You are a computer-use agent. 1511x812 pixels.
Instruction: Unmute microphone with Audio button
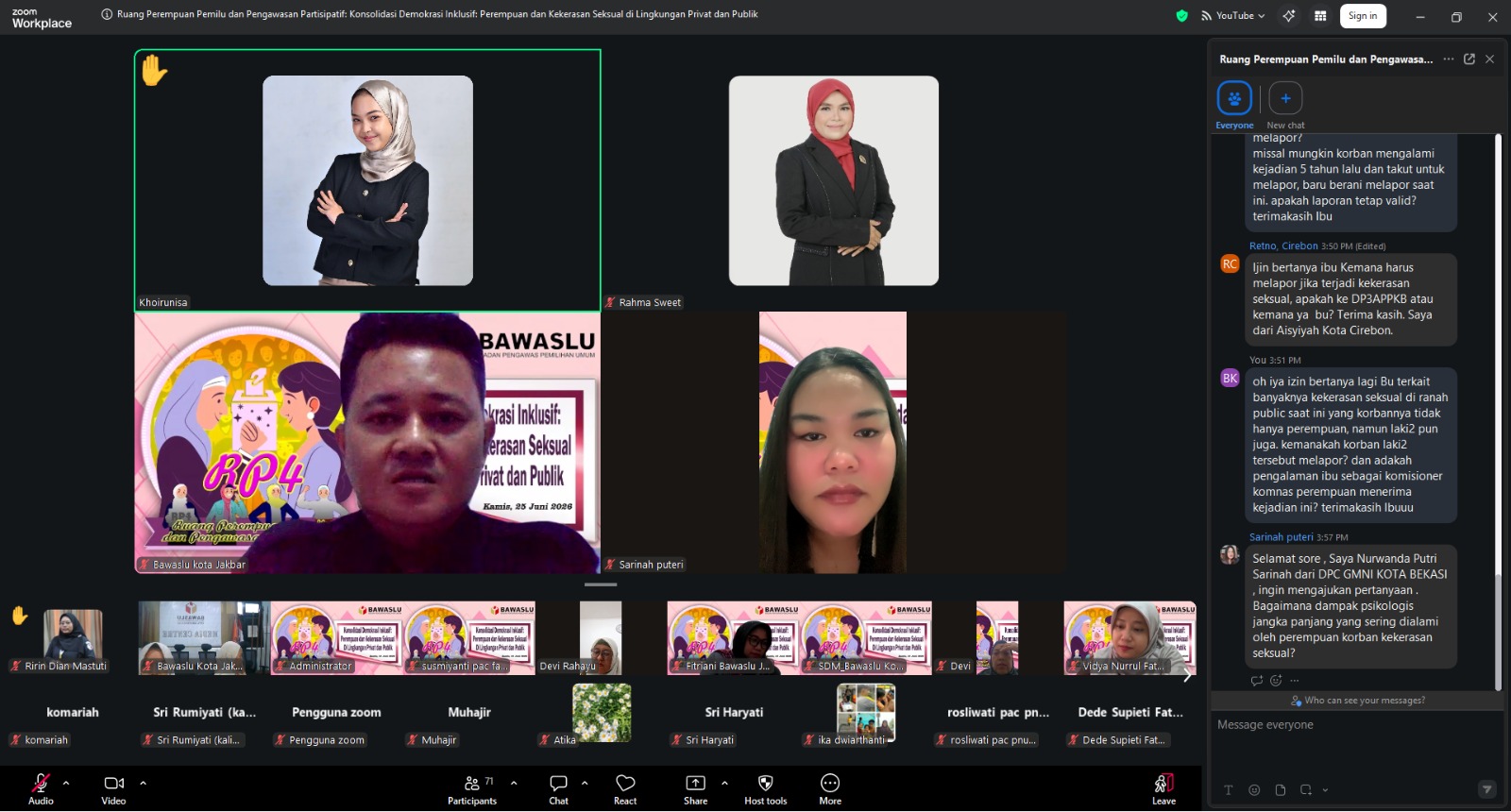point(41,789)
